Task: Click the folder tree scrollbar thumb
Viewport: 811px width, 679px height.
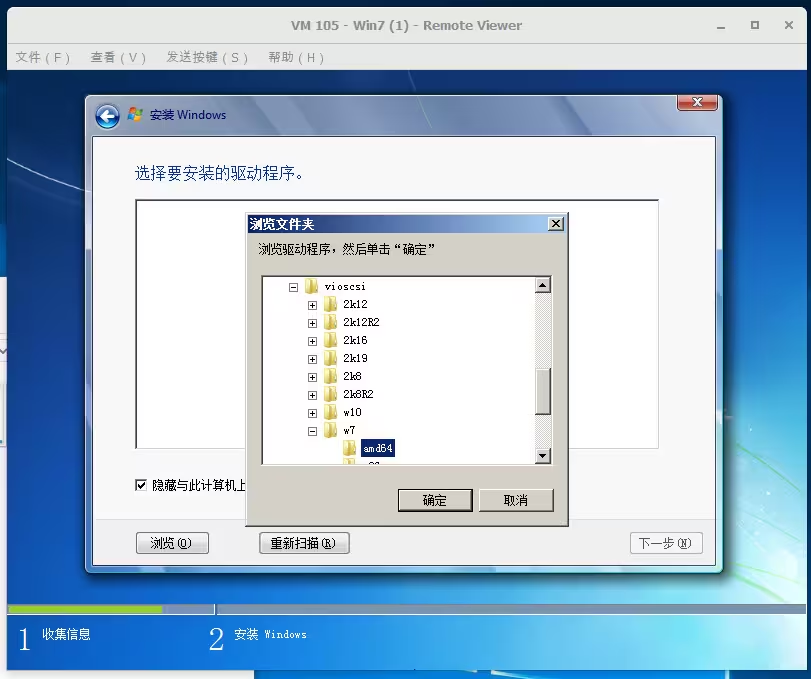Action: coord(543,391)
